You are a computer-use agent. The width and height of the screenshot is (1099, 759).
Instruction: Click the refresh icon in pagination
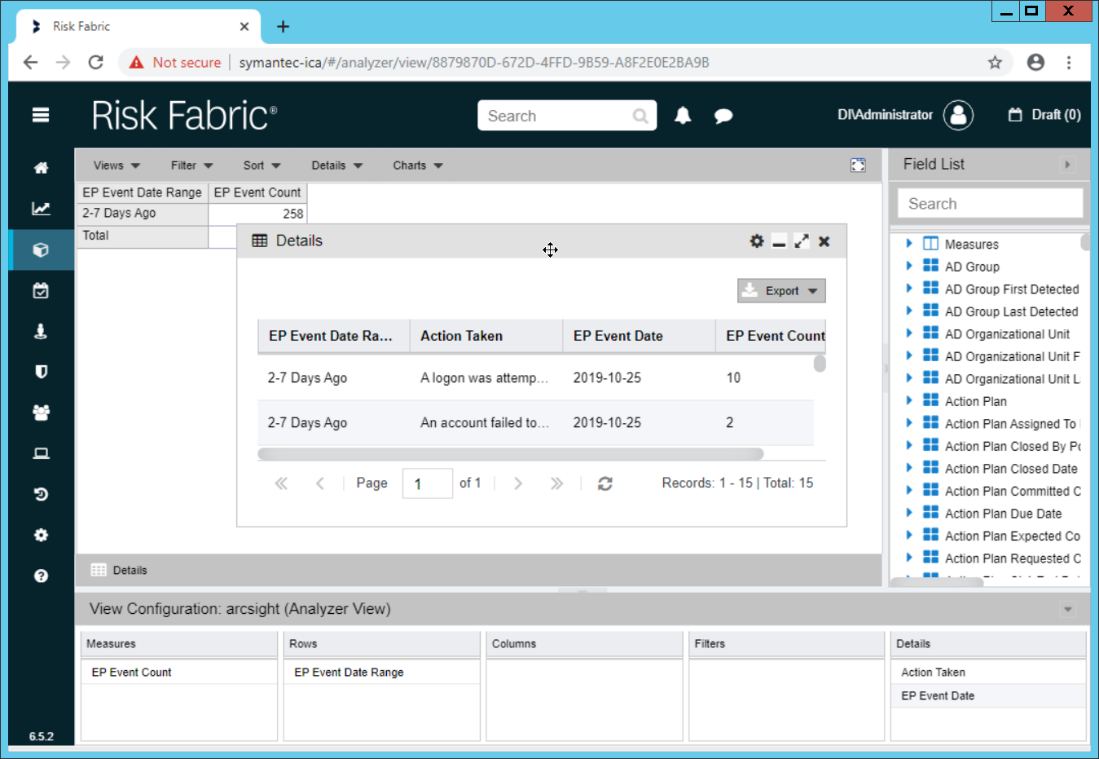click(605, 483)
